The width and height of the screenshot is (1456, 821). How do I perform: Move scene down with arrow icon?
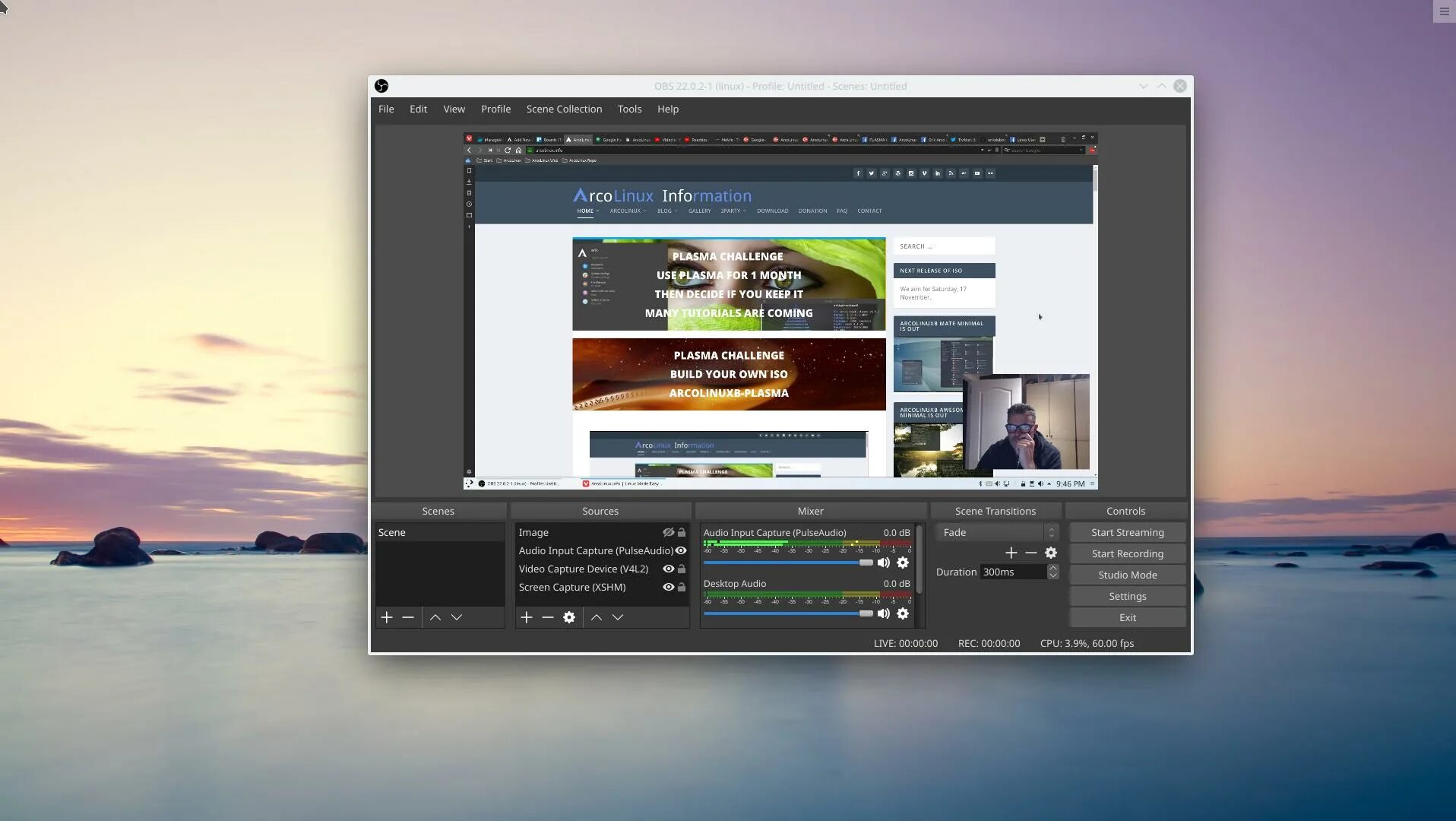457,617
